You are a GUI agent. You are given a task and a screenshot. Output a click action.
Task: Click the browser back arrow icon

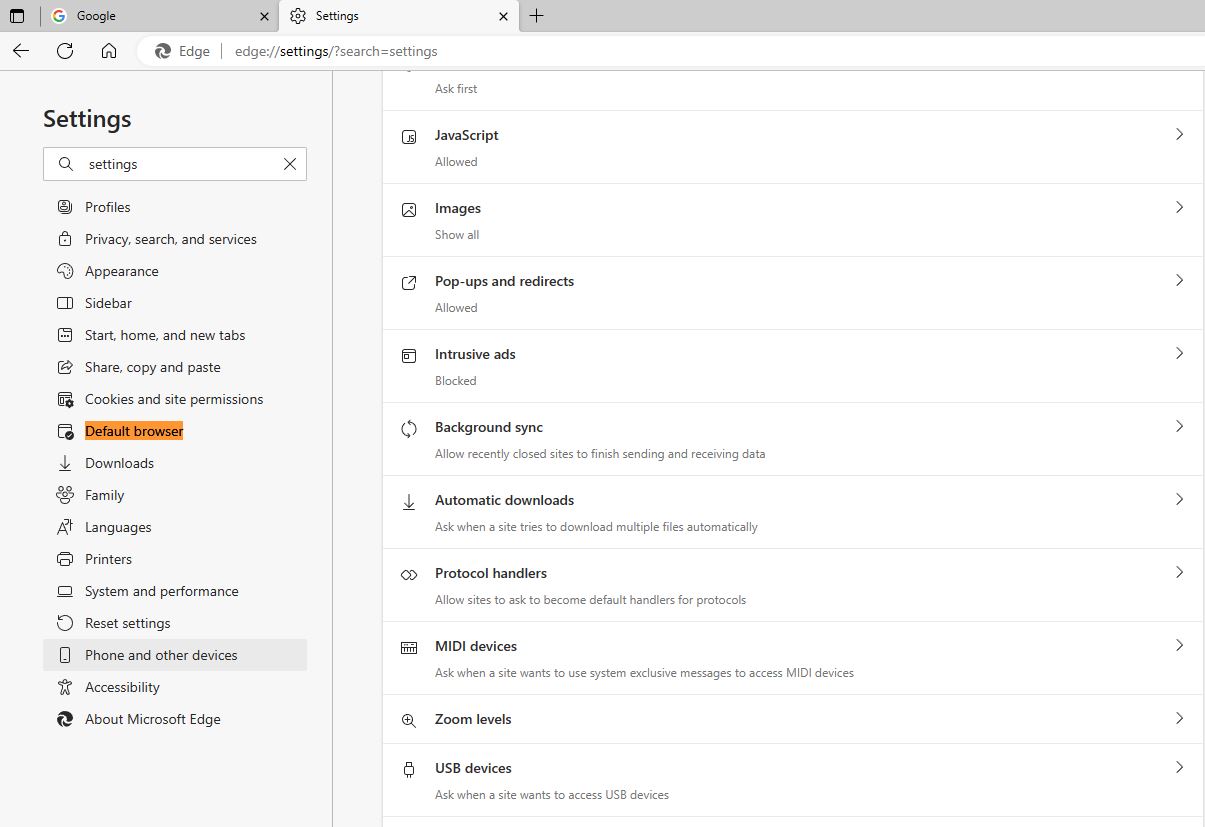[x=21, y=51]
